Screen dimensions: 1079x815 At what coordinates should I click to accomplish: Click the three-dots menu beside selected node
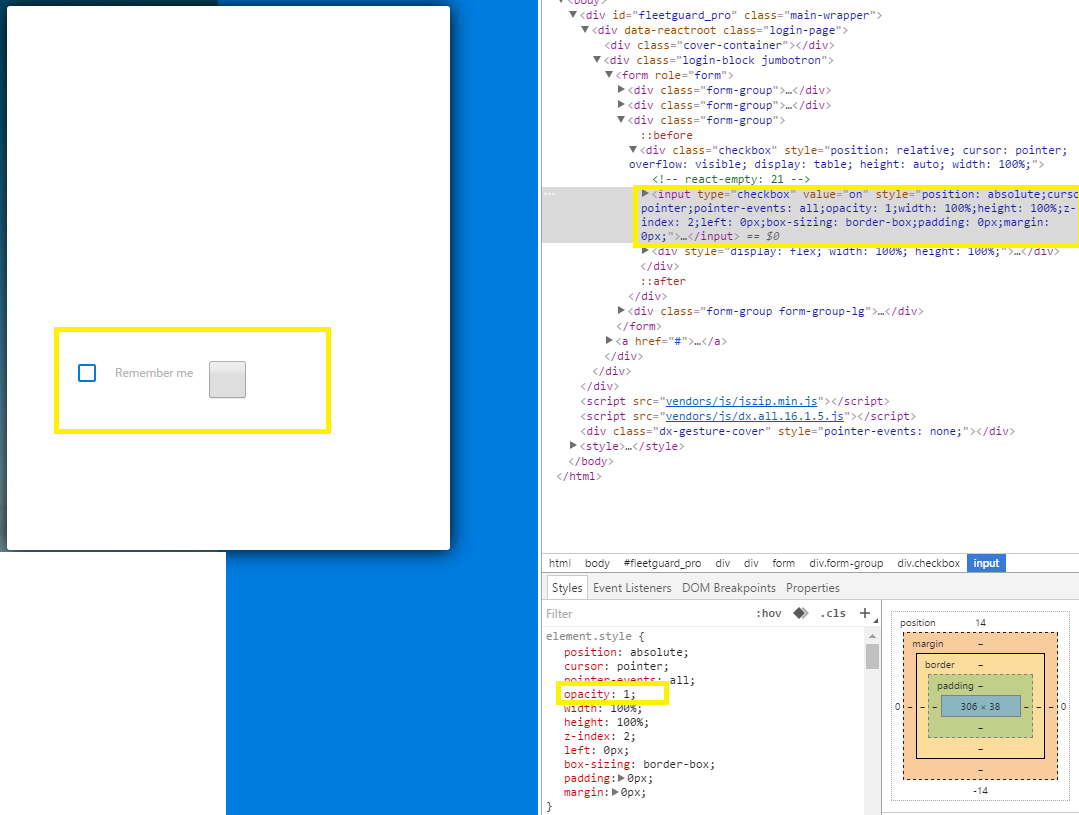(x=549, y=194)
